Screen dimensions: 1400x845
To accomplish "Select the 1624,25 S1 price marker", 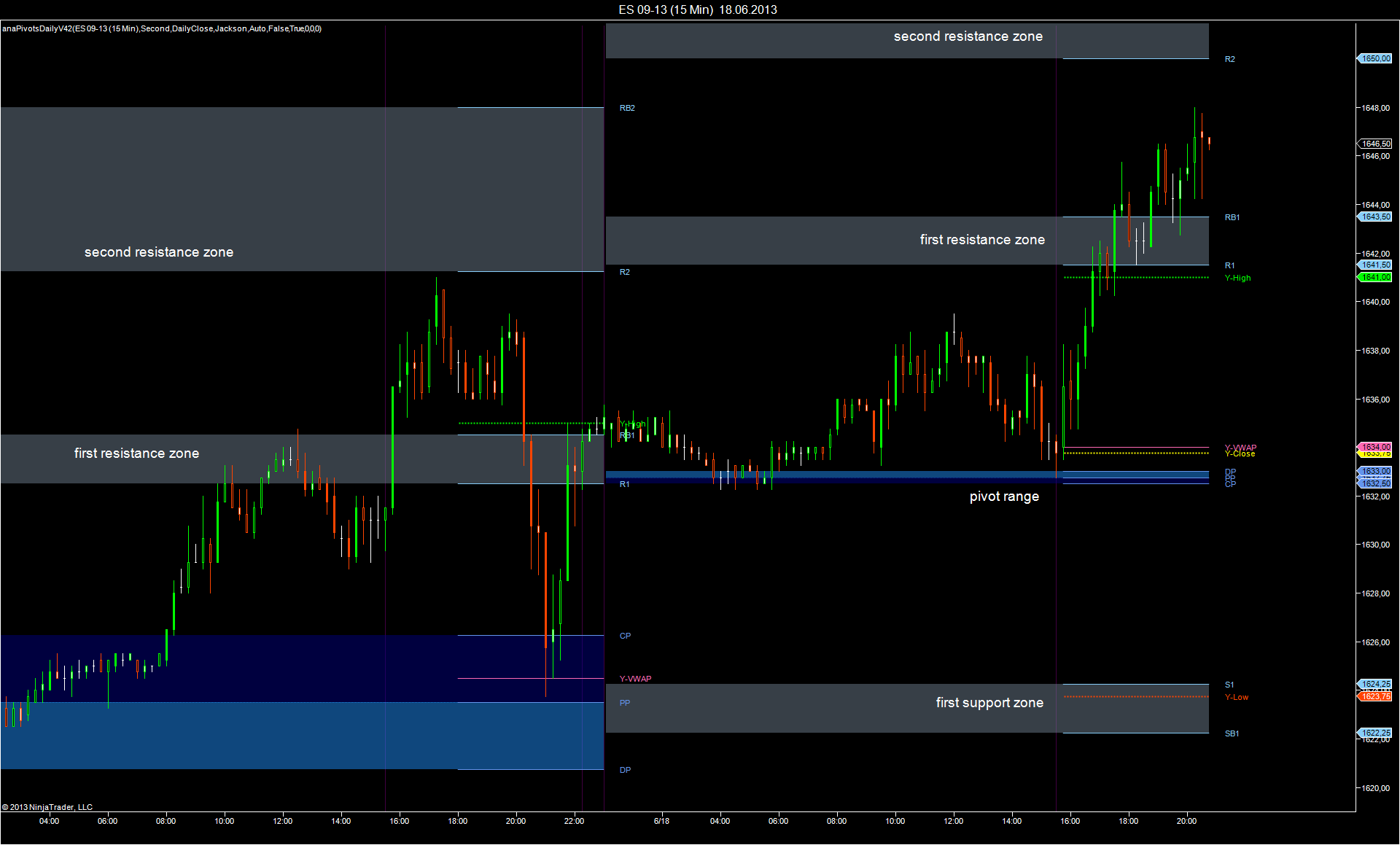I will [1375, 684].
